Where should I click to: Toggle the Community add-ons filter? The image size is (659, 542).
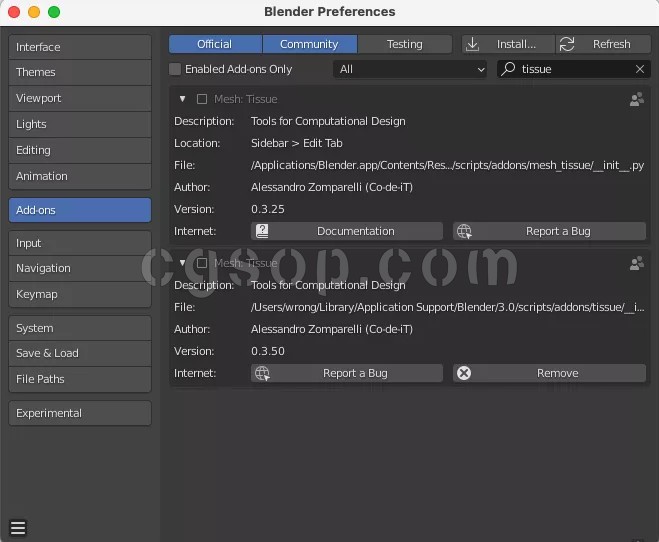point(310,44)
